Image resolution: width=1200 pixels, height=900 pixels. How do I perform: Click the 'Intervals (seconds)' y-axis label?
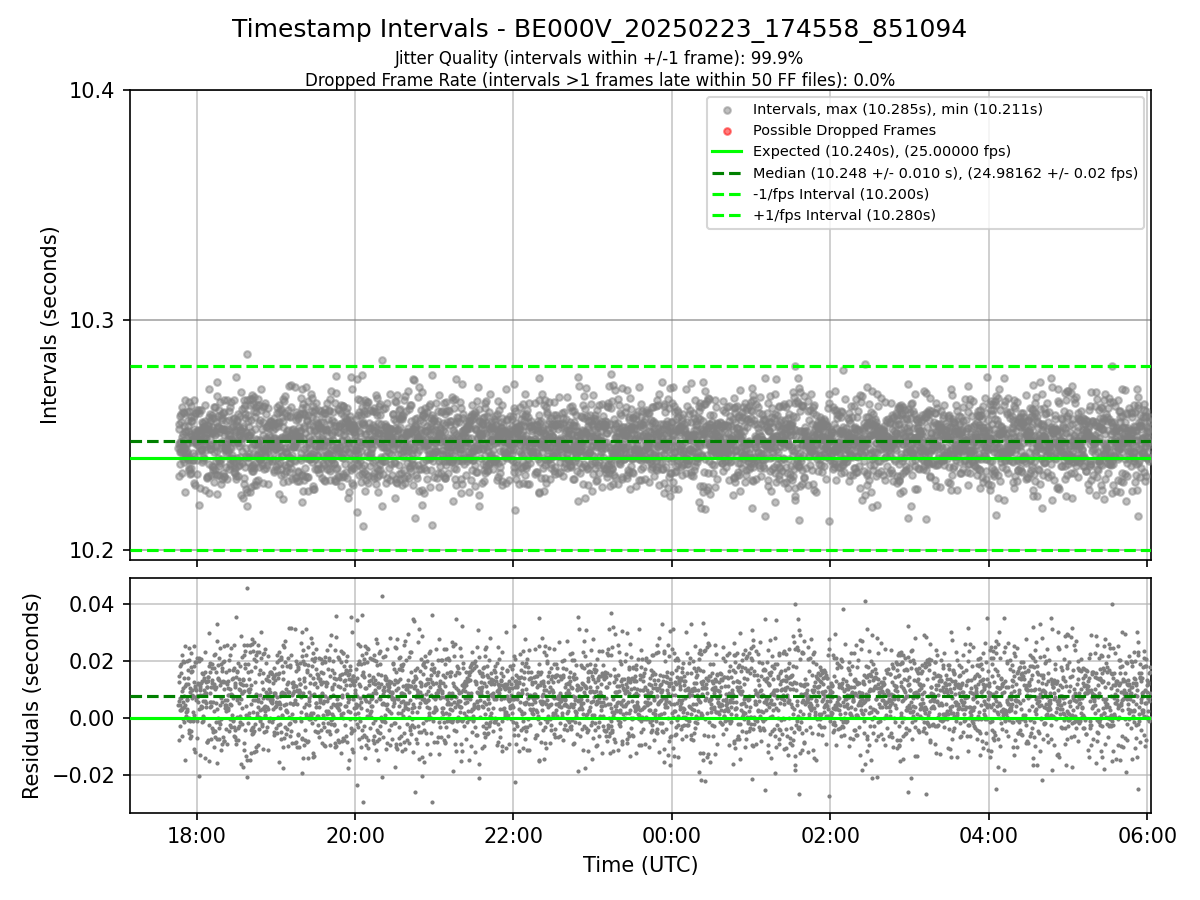50,325
